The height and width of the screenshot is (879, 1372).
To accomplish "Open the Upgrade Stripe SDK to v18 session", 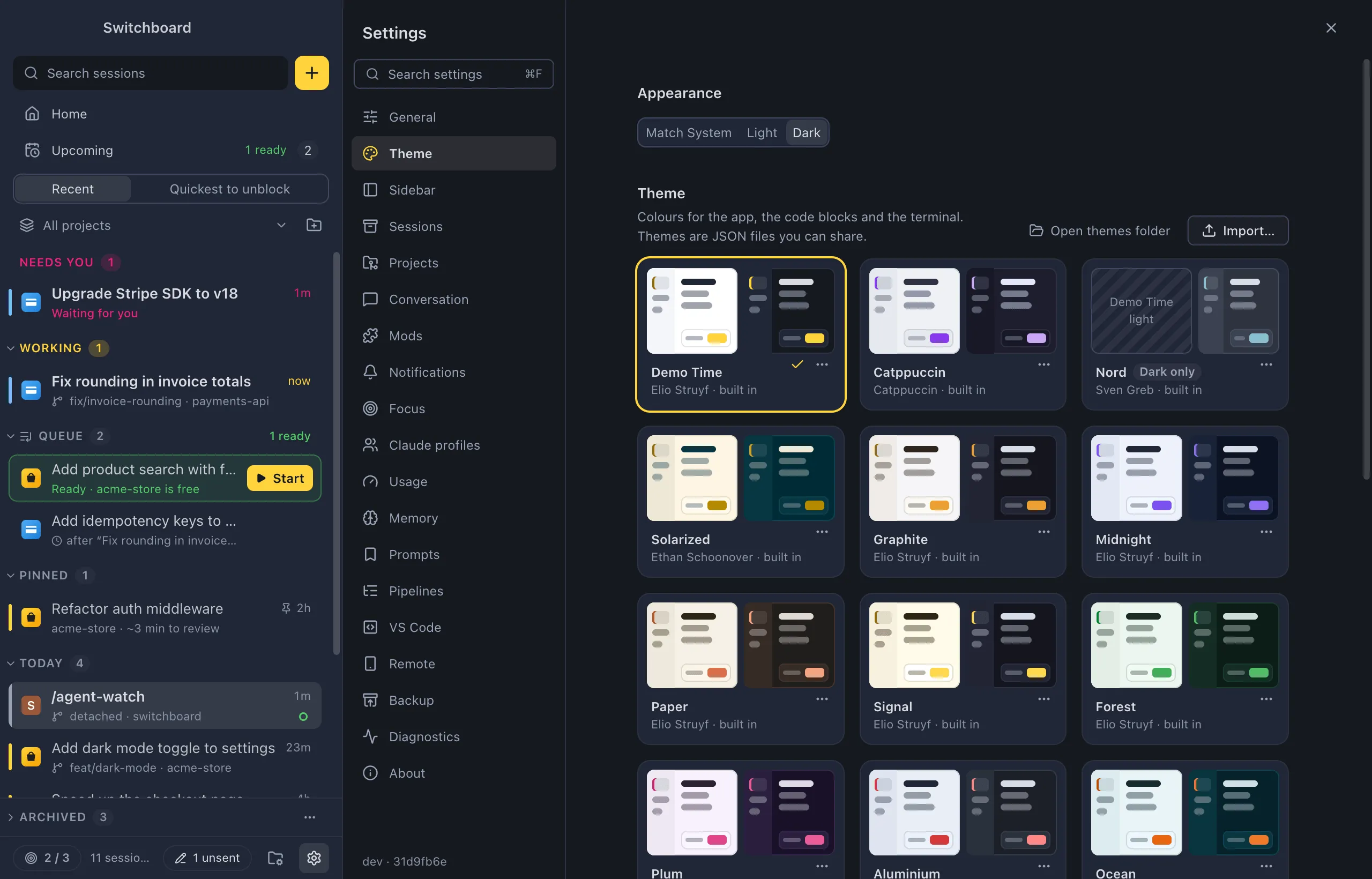I will pyautogui.click(x=165, y=302).
